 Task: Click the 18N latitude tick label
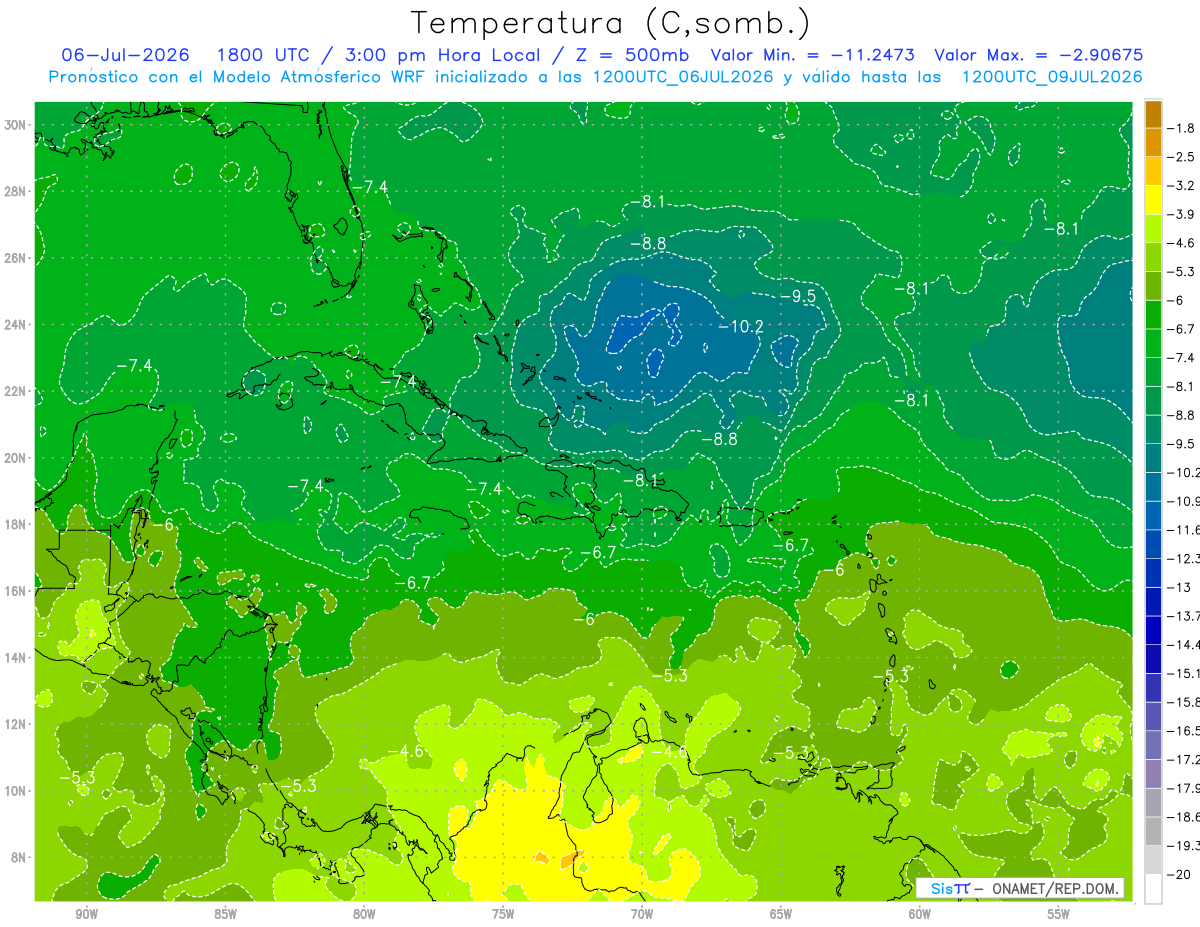tap(16, 524)
